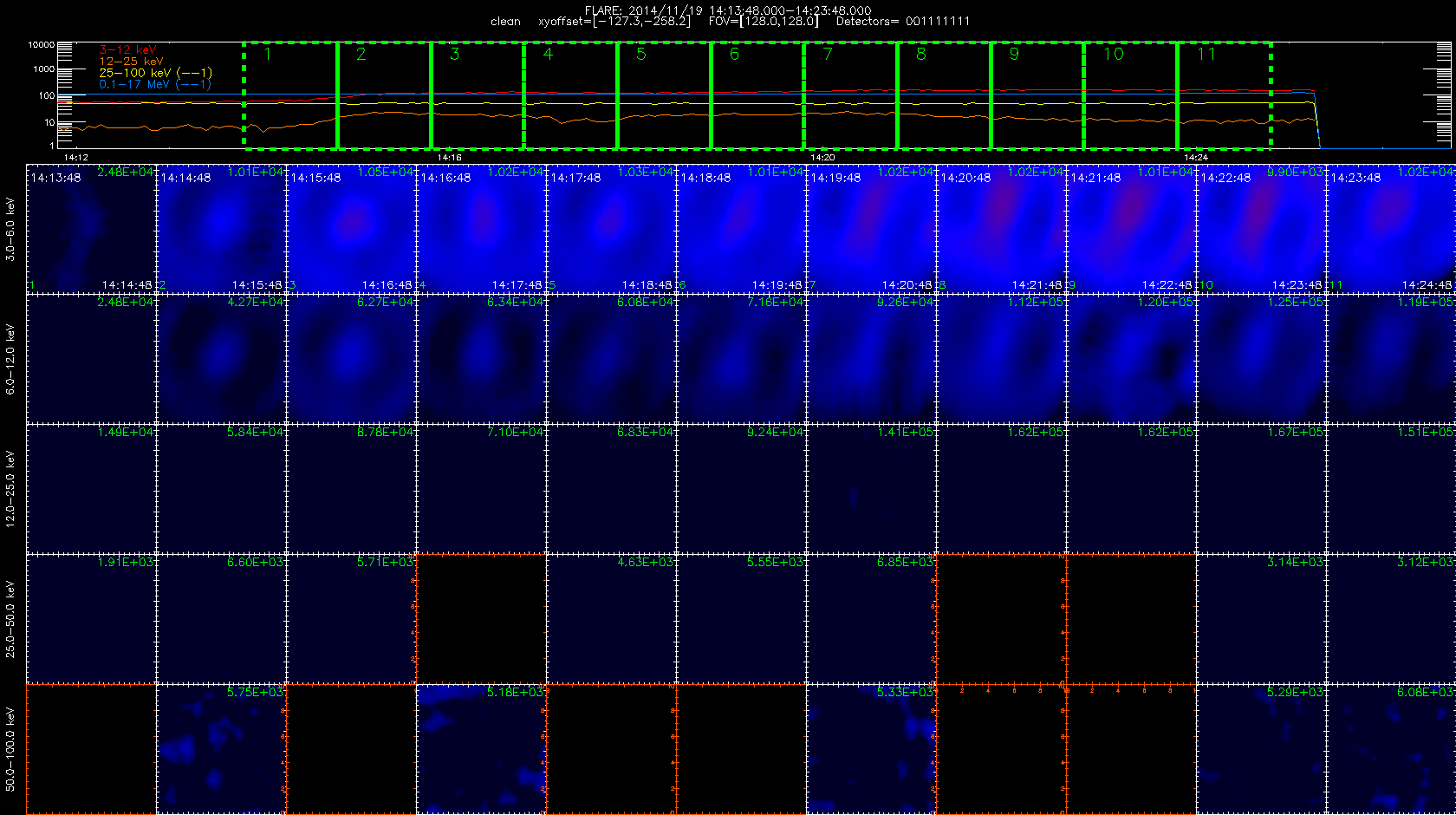Click the red 3-12 keV legend entry
Image resolution: width=1456 pixels, height=815 pixels.
127,50
